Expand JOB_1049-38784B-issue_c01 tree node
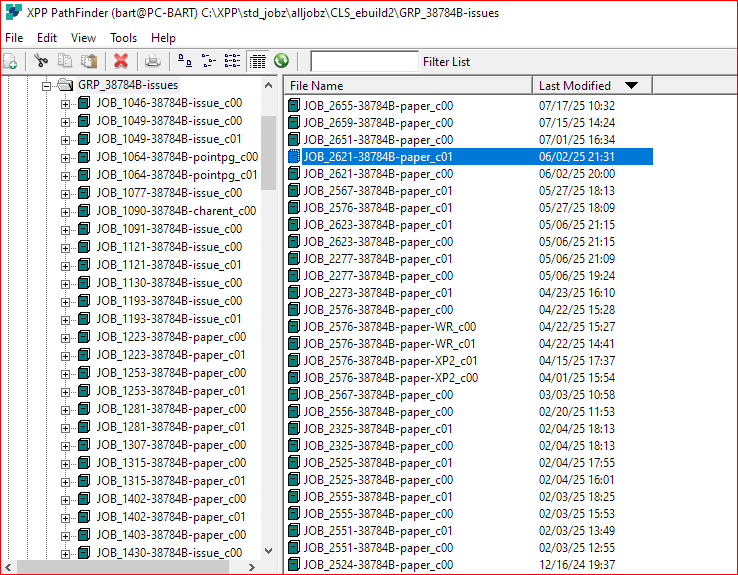The image size is (738, 575). click(x=65, y=140)
